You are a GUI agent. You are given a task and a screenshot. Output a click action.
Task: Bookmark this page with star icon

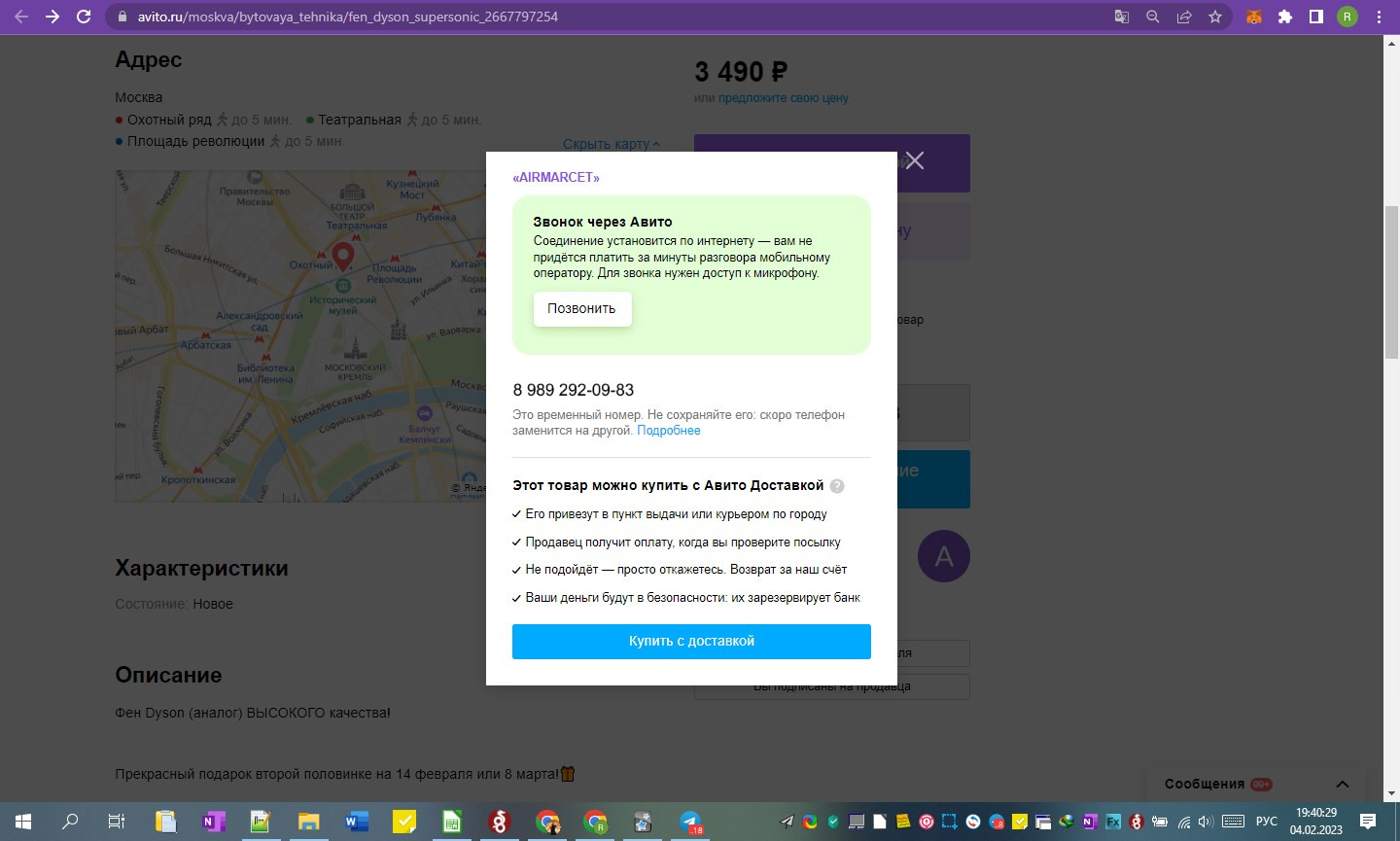1215,17
